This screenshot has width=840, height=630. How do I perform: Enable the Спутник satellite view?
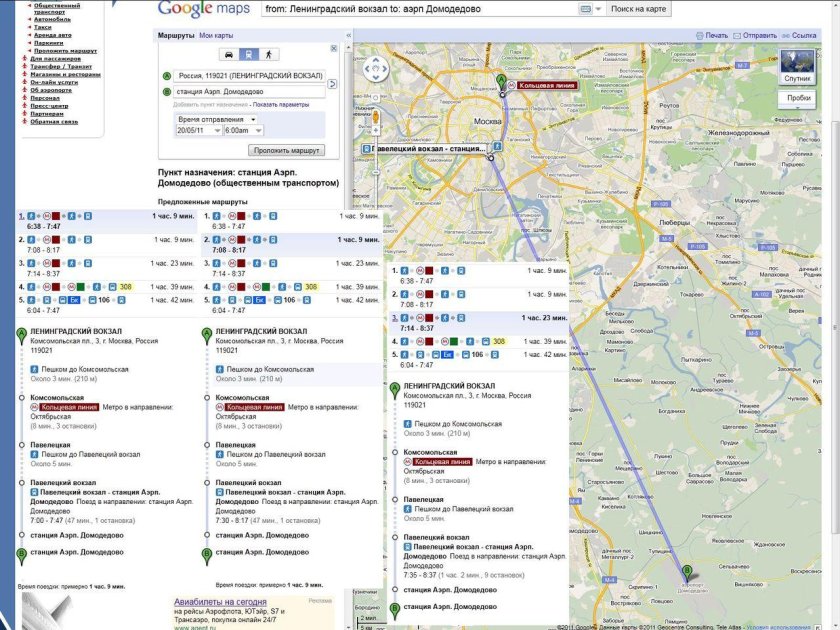point(796,65)
